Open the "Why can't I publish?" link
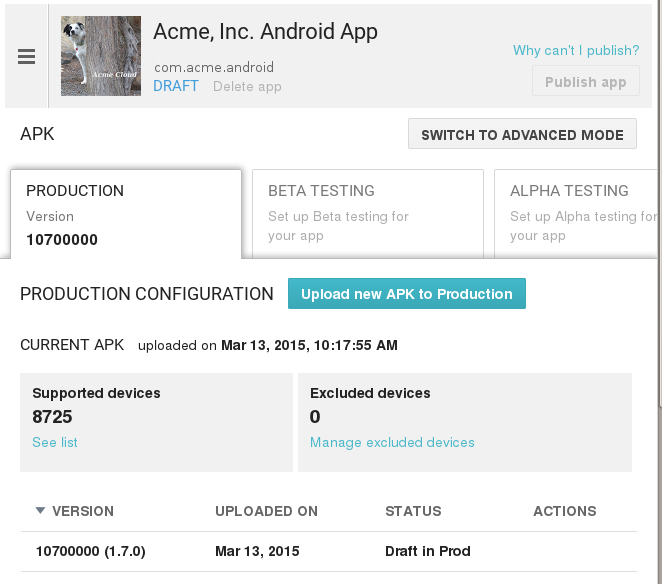The height and width of the screenshot is (584, 662). [575, 51]
